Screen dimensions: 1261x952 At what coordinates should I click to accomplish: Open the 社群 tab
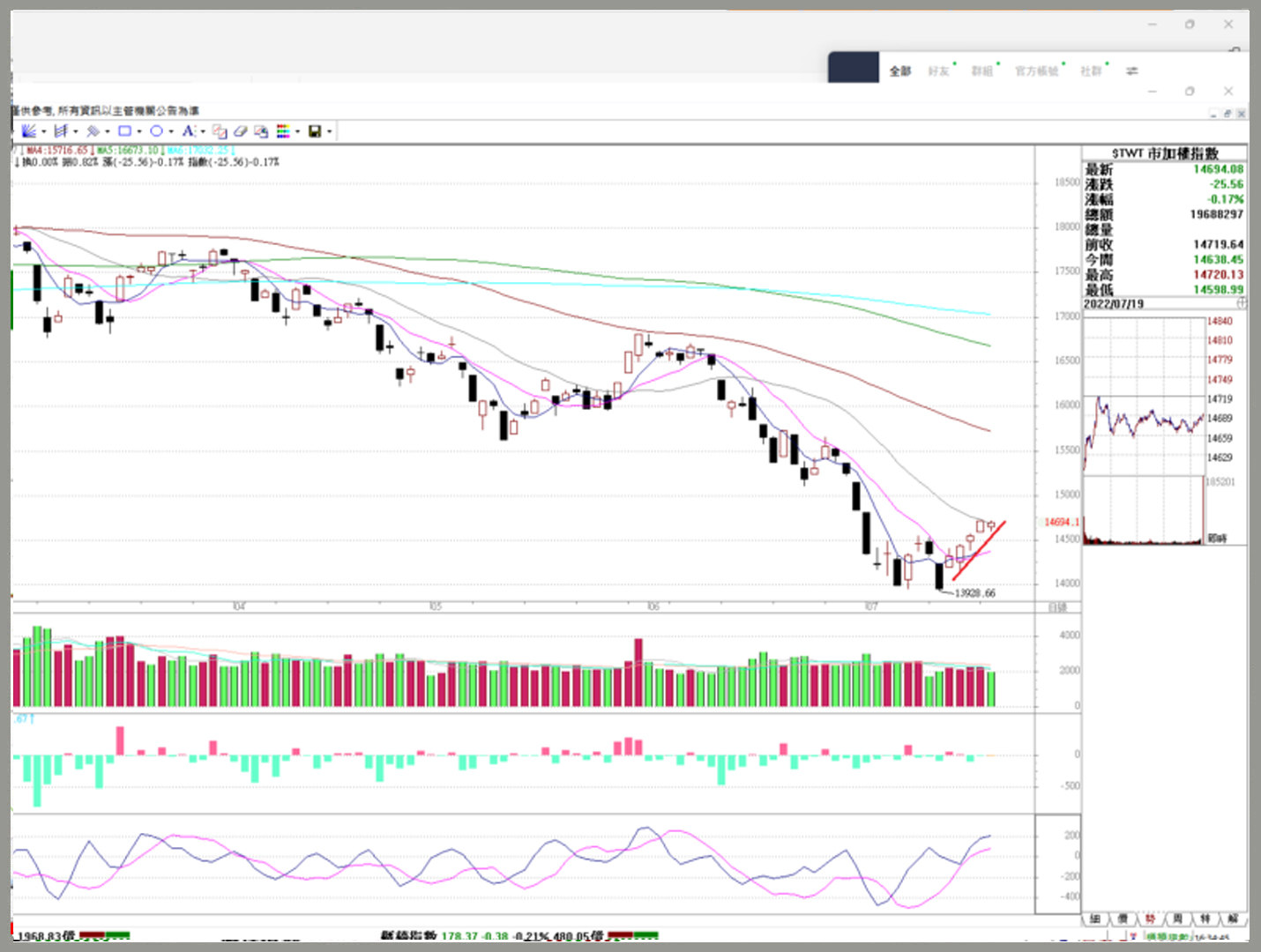[1092, 71]
